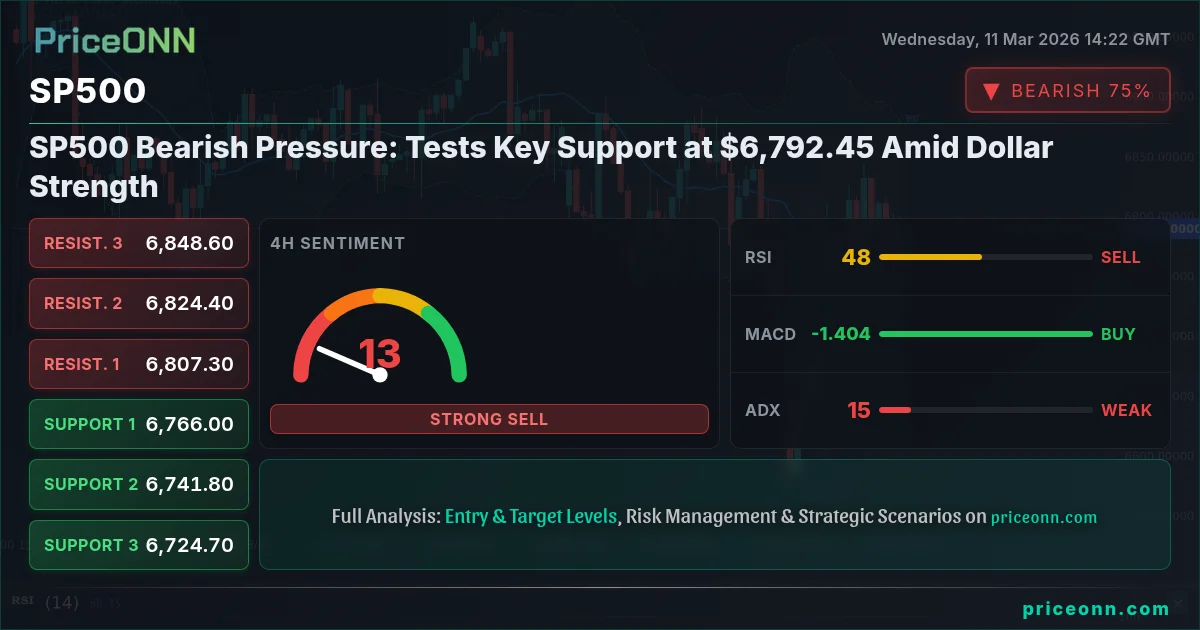
Task: Click the WEAK signal label
Action: (x=1127, y=410)
